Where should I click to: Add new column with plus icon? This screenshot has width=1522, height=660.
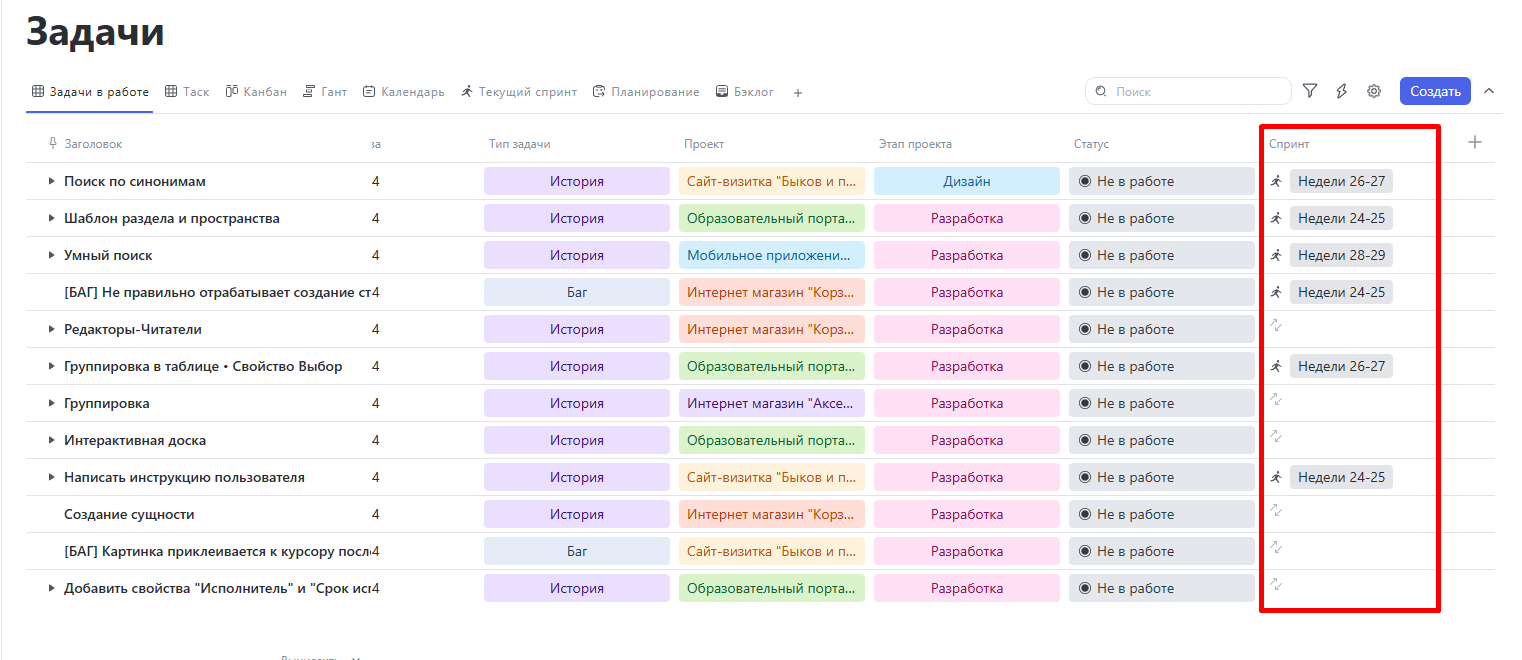coord(1474,142)
